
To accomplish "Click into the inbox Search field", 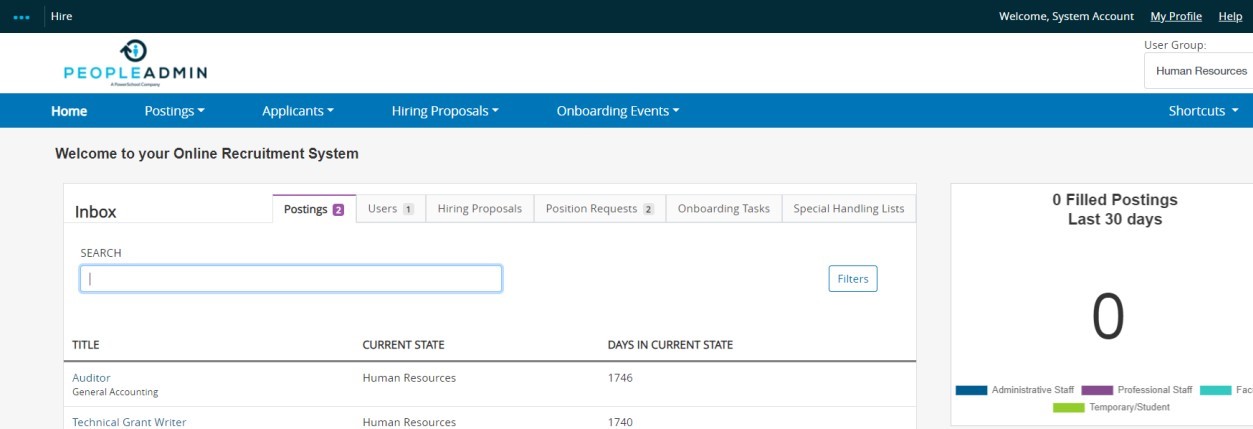I will (290, 279).
